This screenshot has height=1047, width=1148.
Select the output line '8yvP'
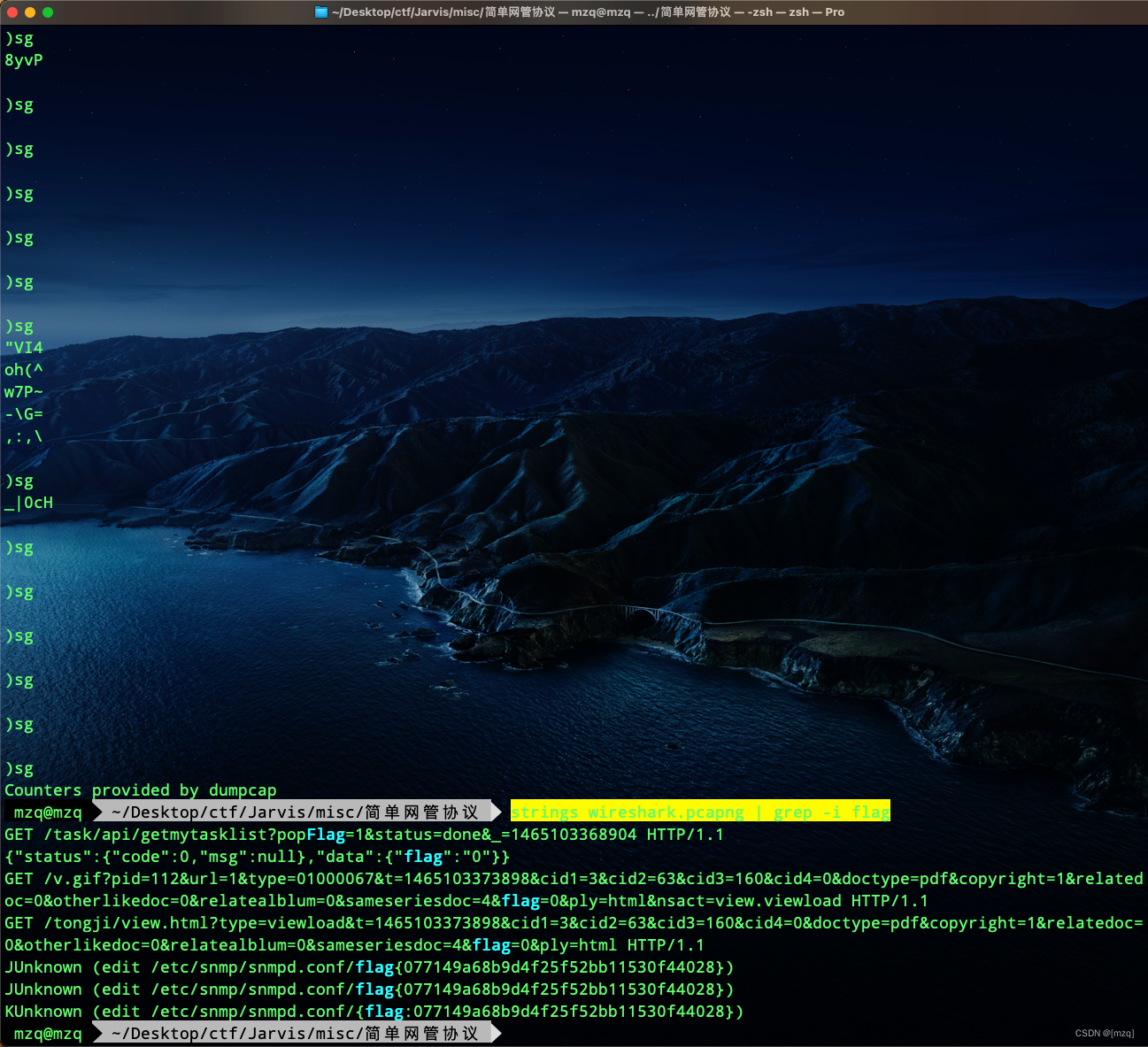coord(24,60)
